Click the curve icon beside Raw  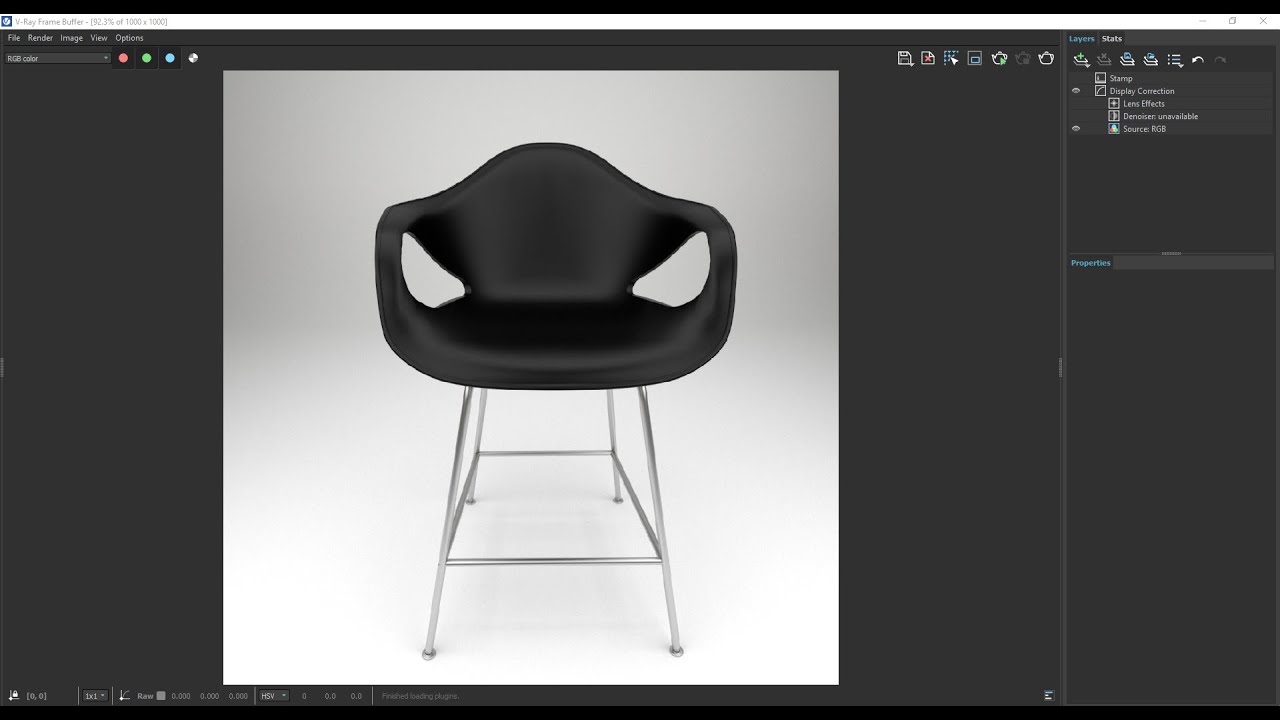click(x=124, y=695)
